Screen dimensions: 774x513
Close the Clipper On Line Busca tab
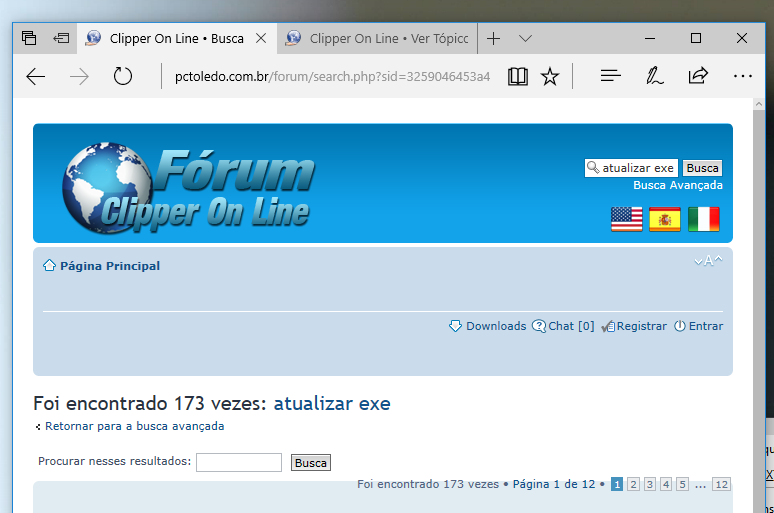[261, 38]
